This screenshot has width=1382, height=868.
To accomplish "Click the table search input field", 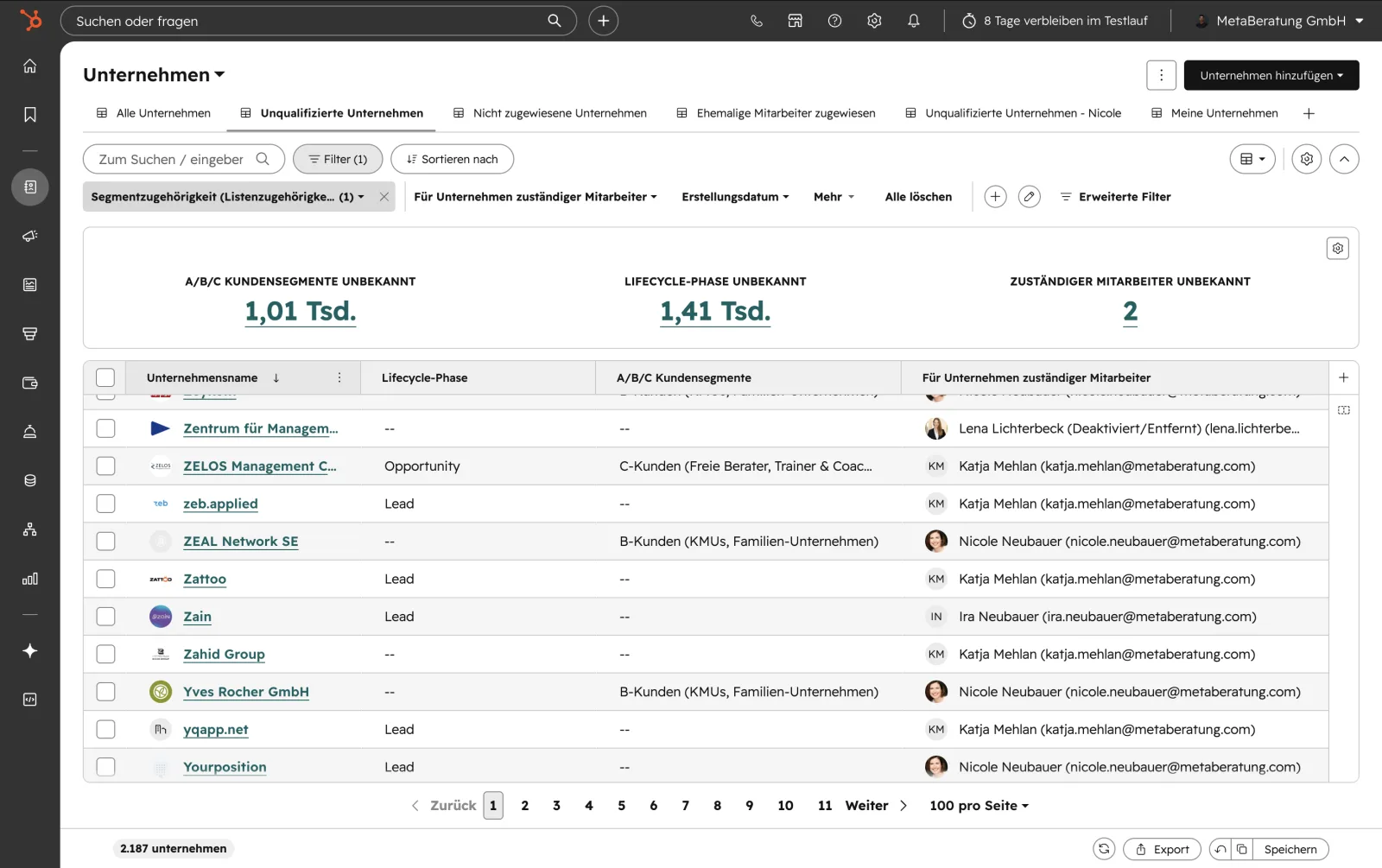I will point(184,159).
